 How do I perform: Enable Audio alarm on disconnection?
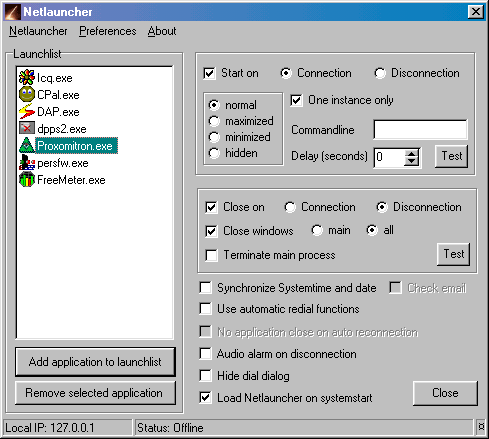[x=206, y=354]
